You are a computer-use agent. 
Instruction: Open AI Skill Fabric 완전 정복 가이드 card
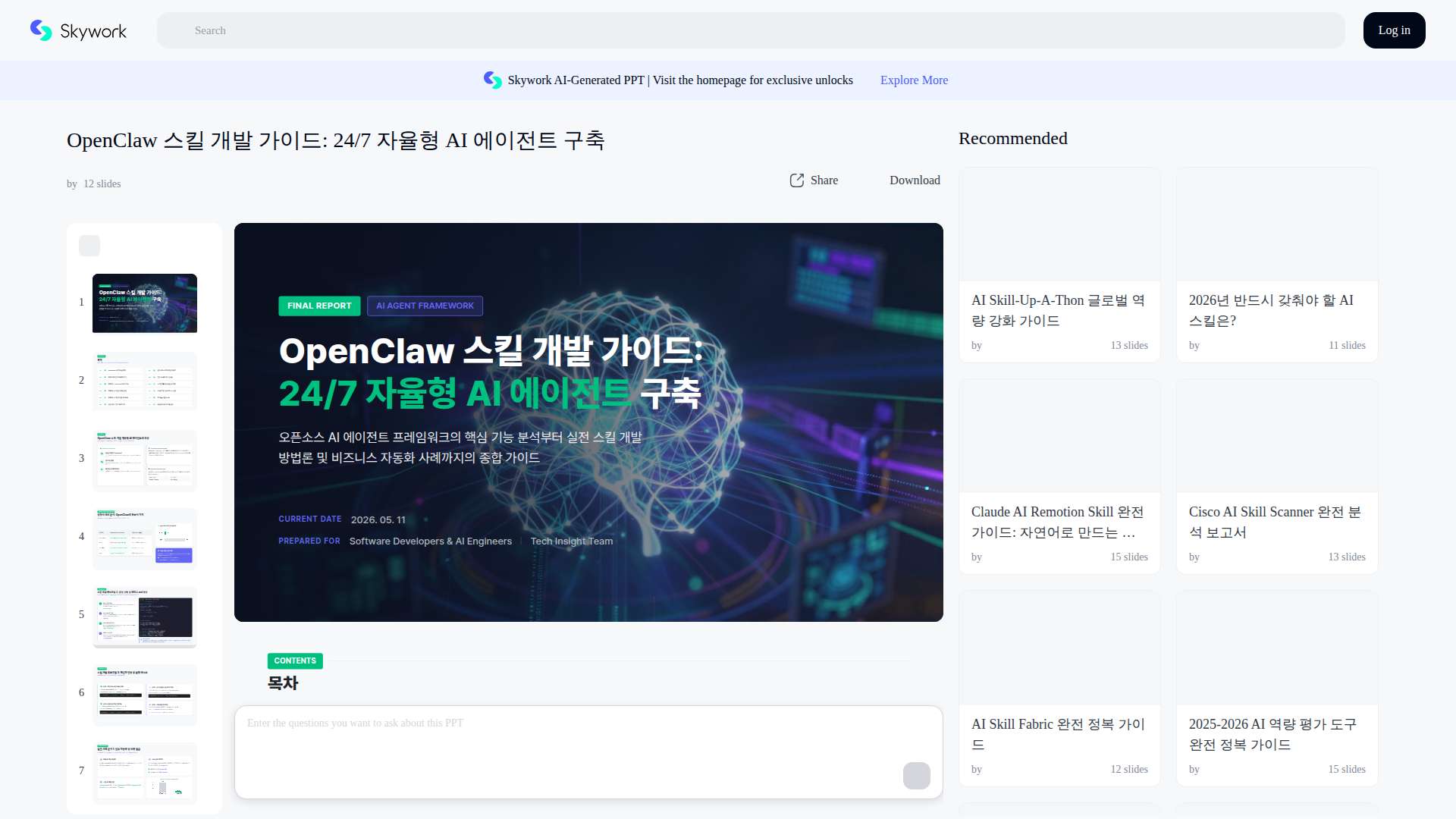click(1059, 689)
